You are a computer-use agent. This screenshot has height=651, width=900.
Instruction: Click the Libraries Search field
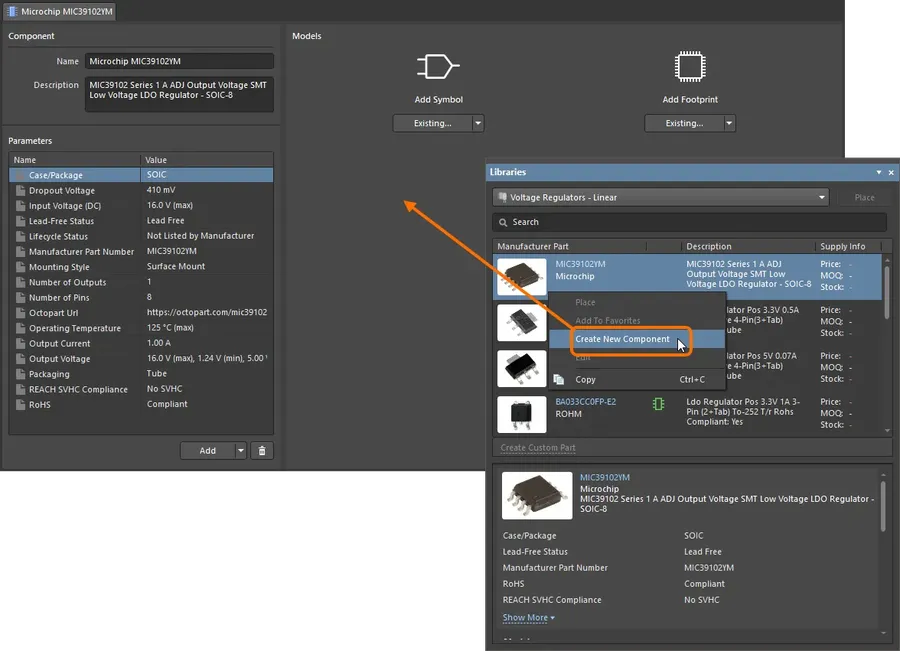pyautogui.click(x=689, y=222)
